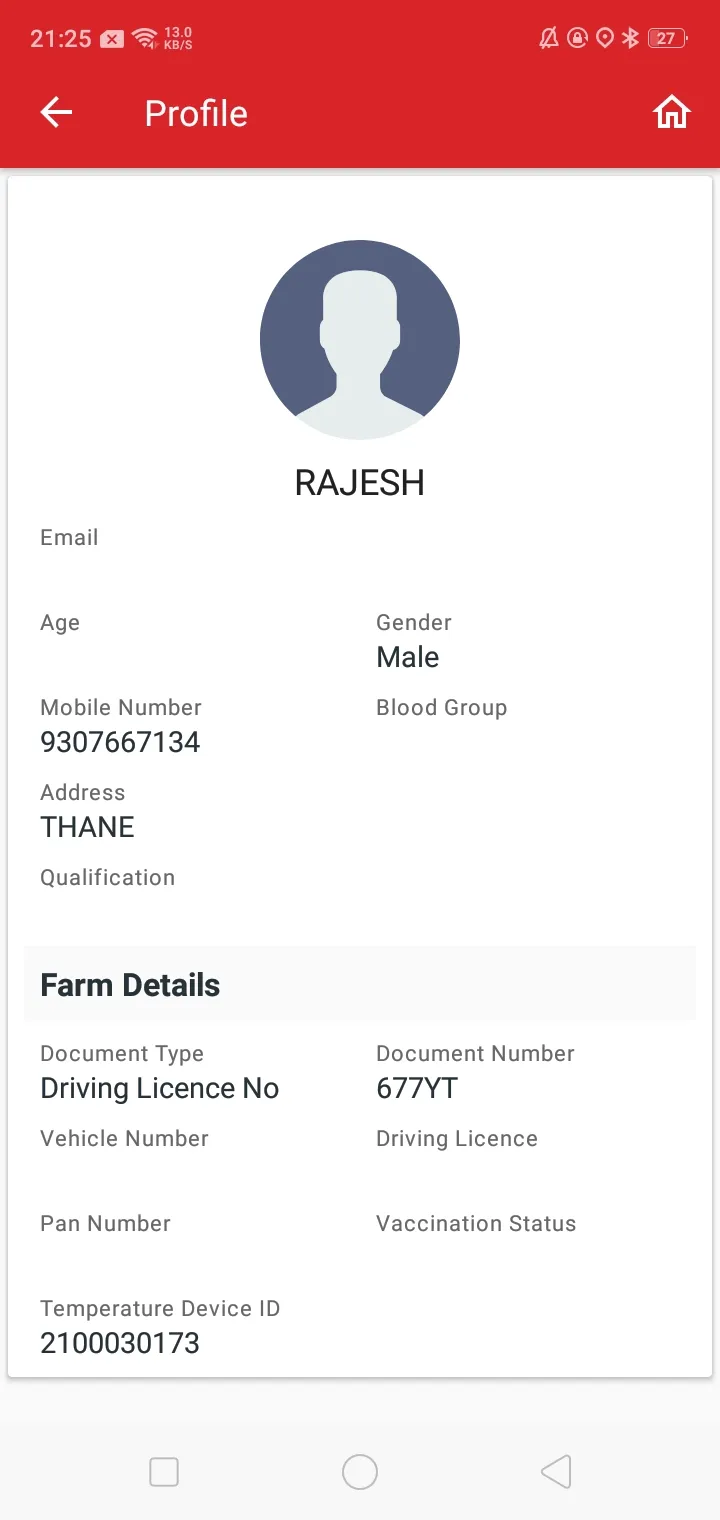Viewport: 720px width, 1520px height.
Task: Tap the THANE address value
Action: tap(87, 827)
